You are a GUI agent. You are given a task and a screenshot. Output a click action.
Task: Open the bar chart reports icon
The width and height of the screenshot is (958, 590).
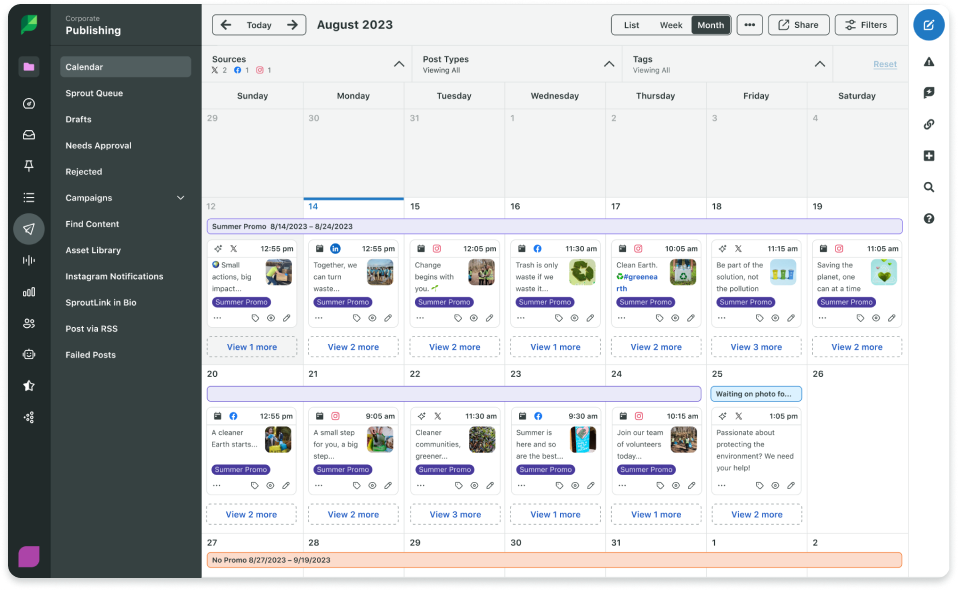tap(29, 292)
